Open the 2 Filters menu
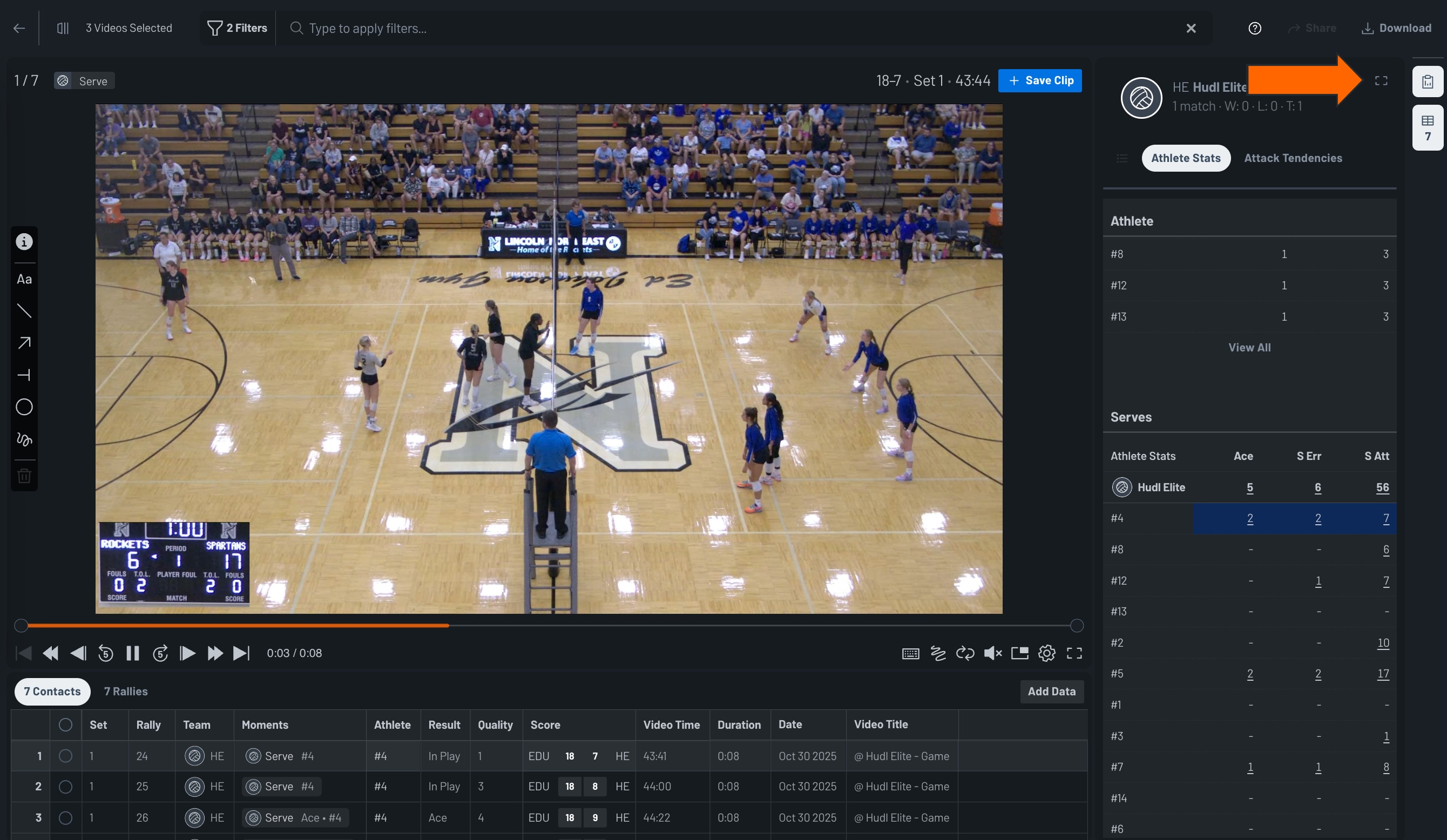 pos(237,28)
